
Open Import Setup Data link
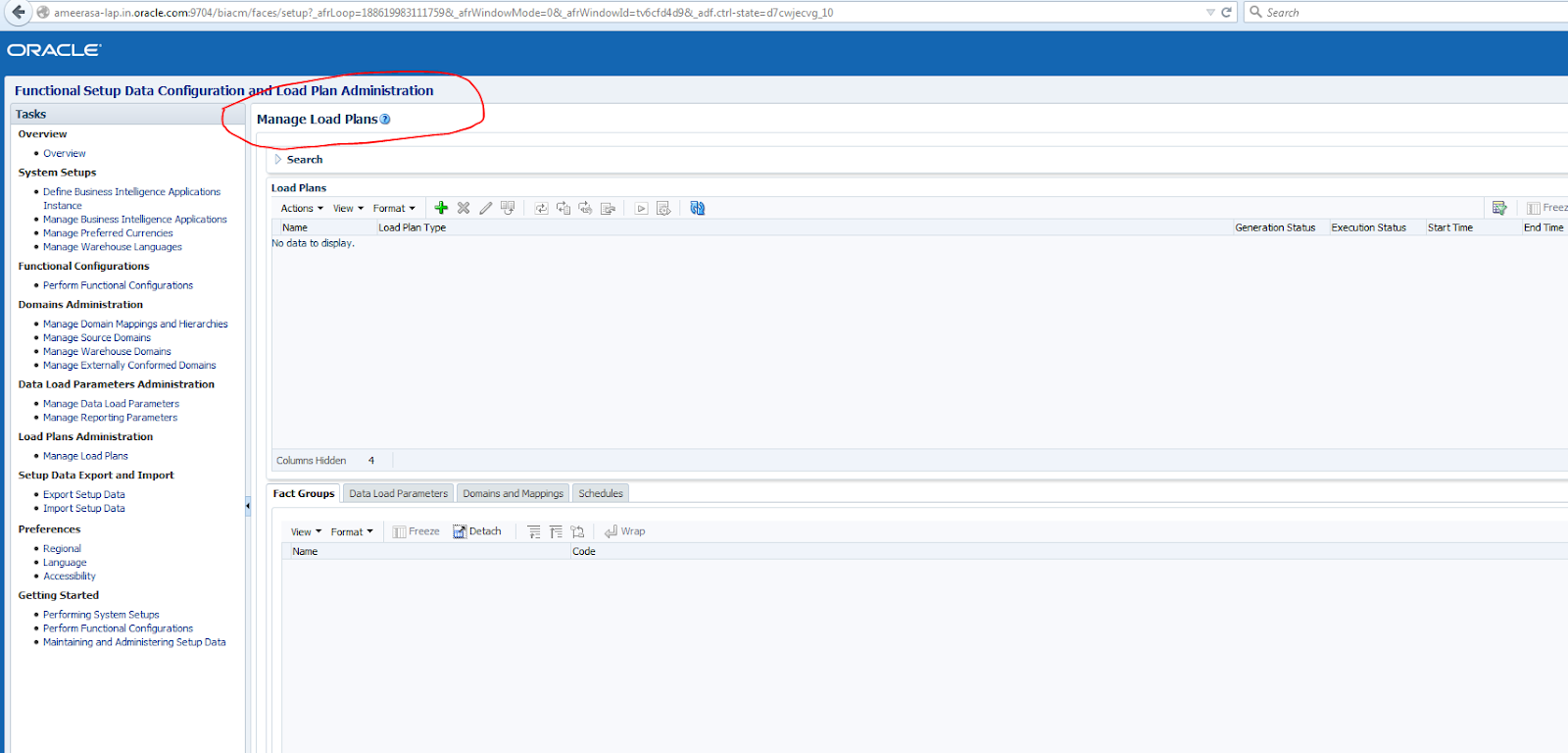pyautogui.click(x=83, y=509)
